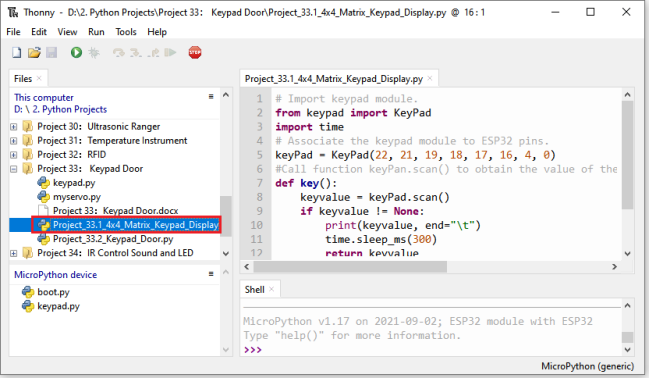Click the red Stop/Restart backend icon
Image resolution: width=649 pixels, height=378 pixels.
pyautogui.click(x=195, y=53)
